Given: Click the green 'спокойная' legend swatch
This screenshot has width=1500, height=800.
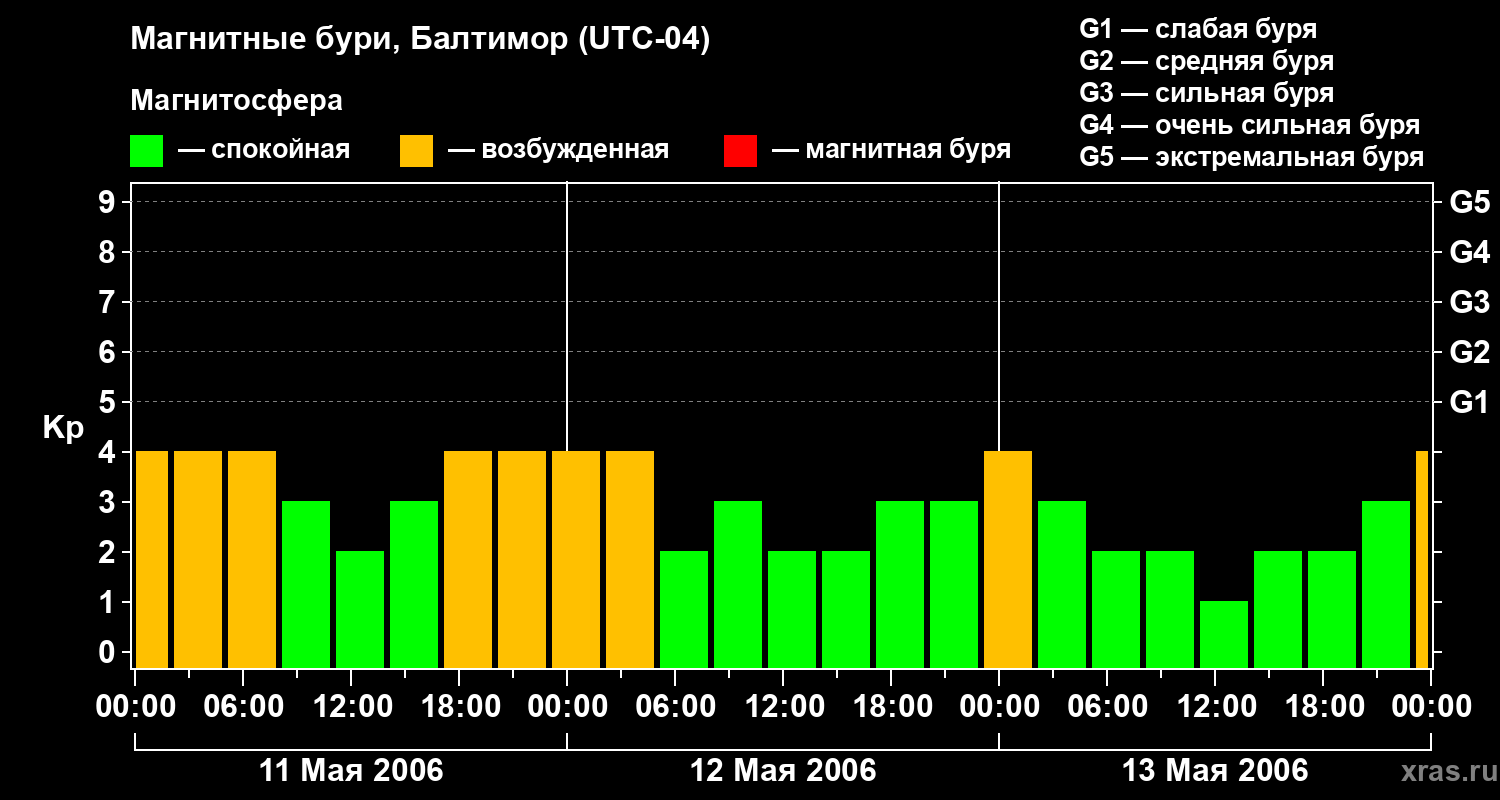Looking at the screenshot, I should [x=146, y=151].
